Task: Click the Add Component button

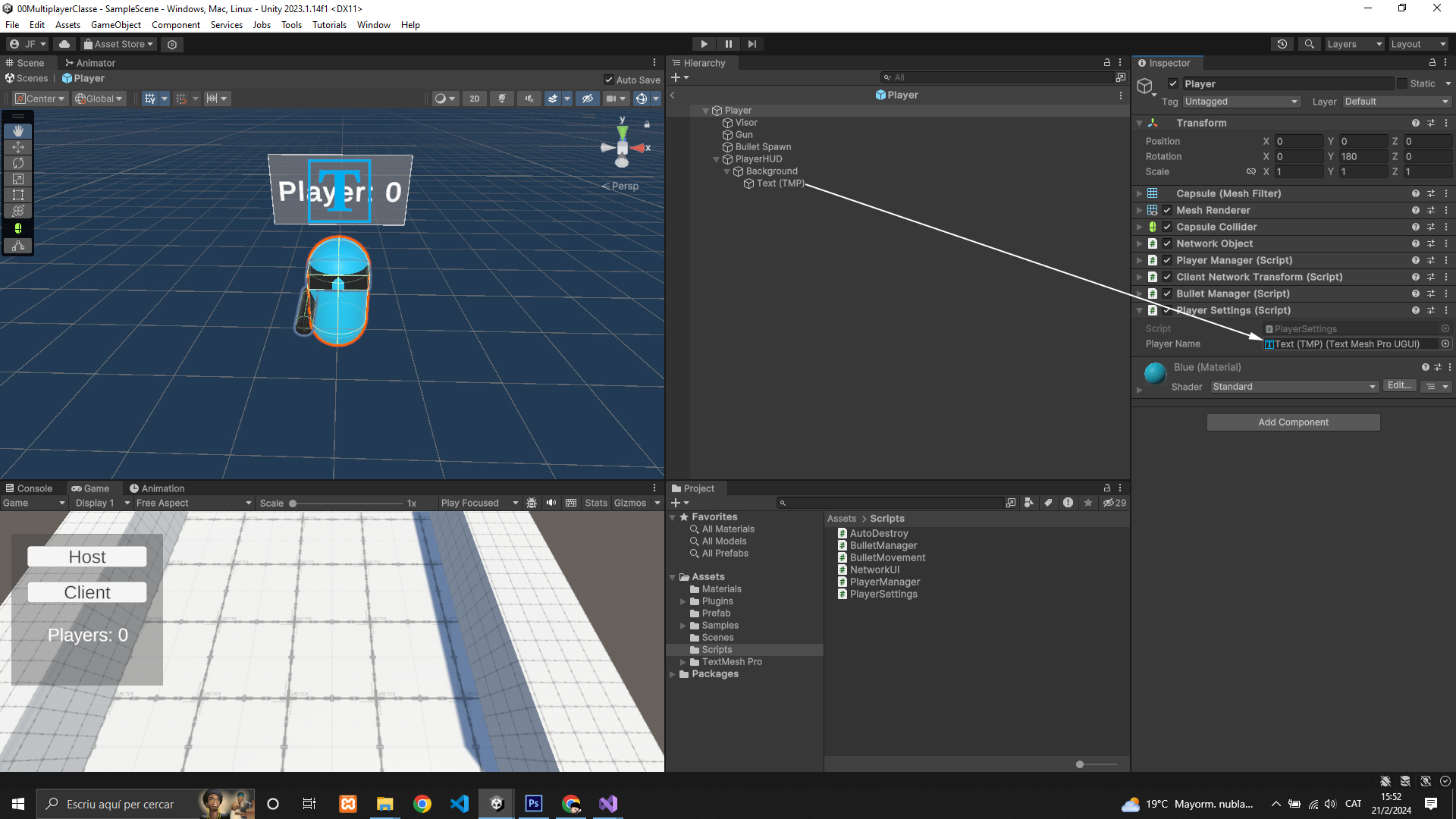Action: (1293, 422)
